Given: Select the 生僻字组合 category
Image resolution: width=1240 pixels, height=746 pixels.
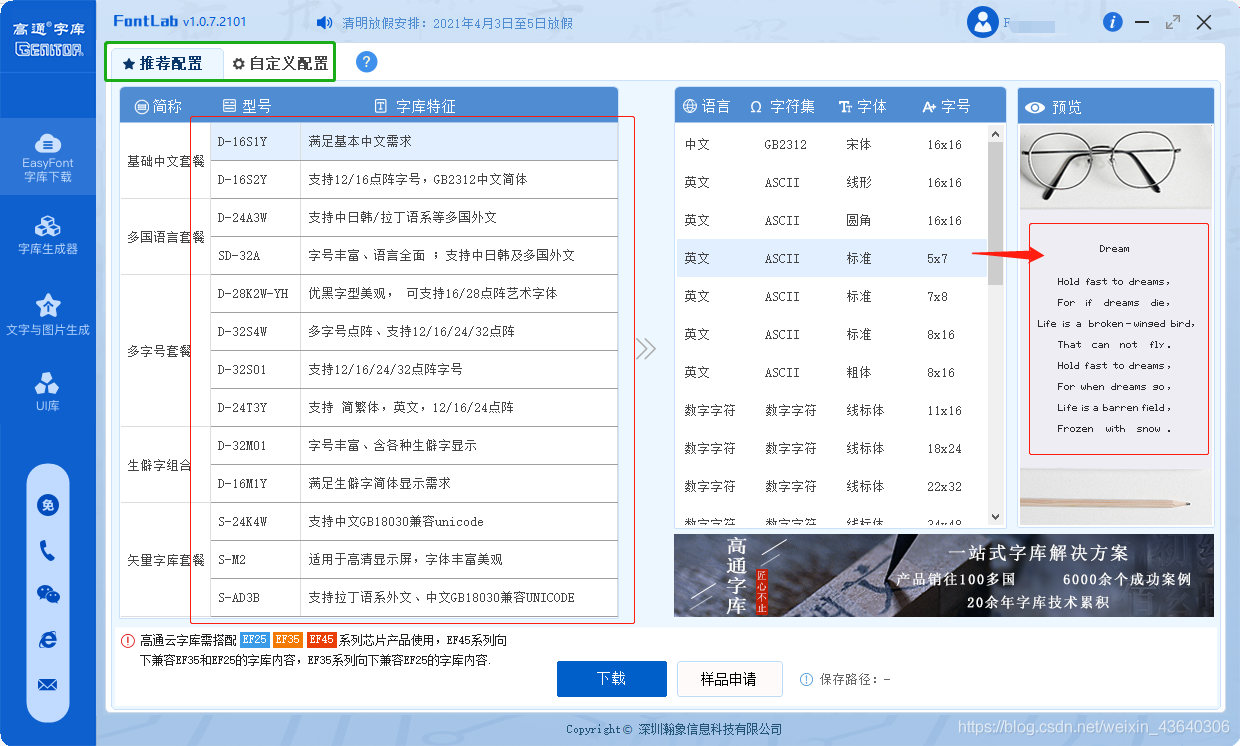Looking at the screenshot, I should pos(165,465).
